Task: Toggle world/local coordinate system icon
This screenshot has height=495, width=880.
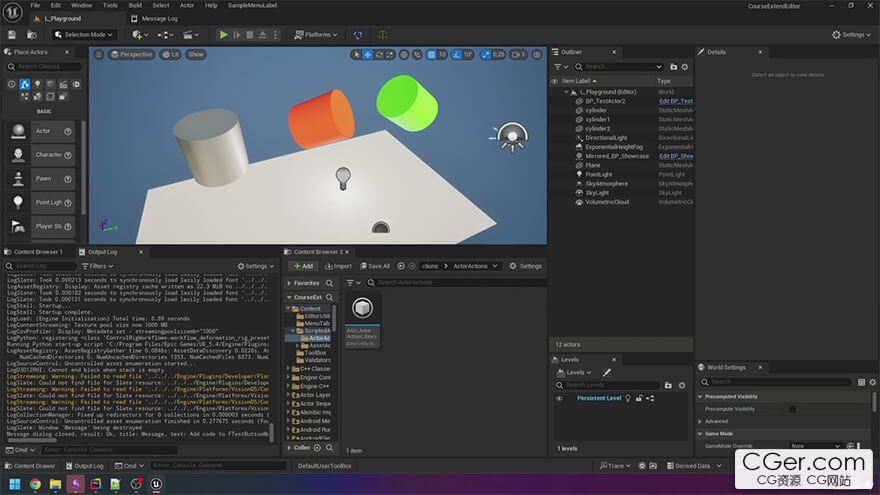Action: 404,54
